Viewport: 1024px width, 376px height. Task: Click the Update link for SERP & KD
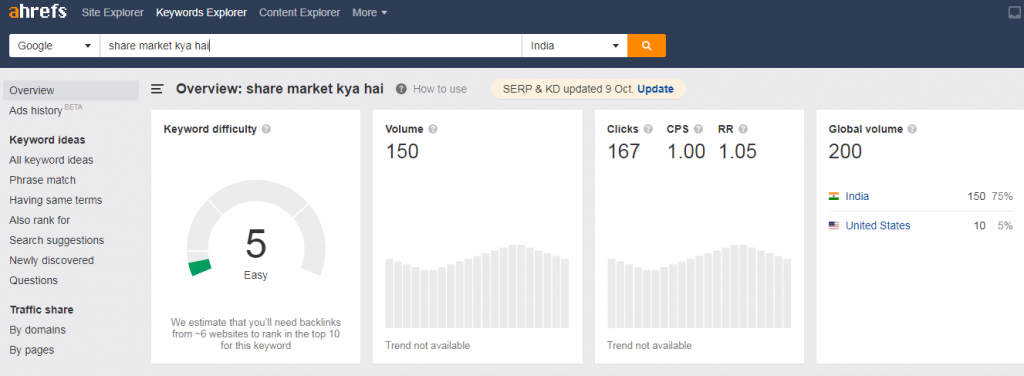[x=655, y=89]
